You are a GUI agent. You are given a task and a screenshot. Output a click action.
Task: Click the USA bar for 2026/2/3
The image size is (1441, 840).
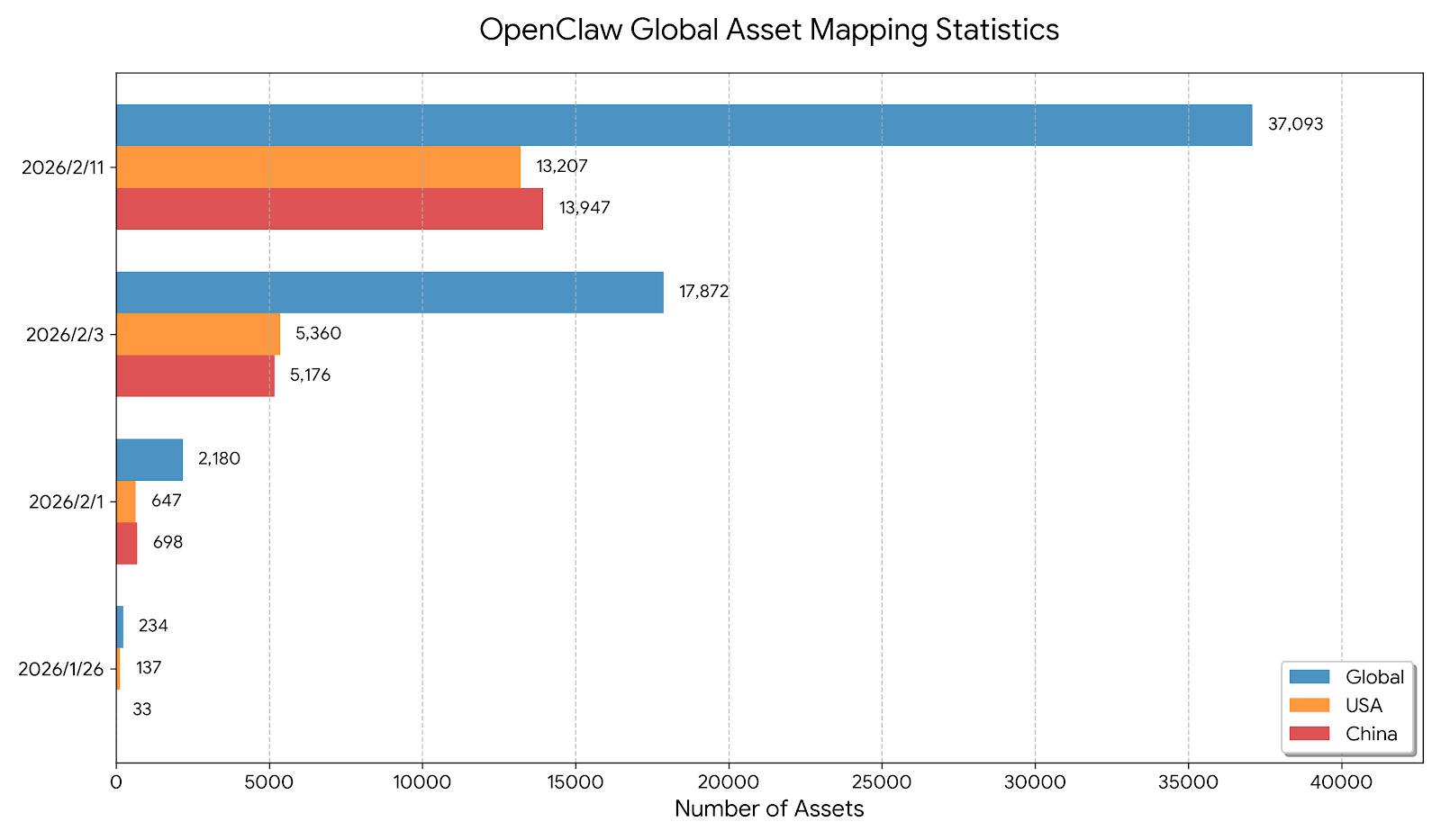point(198,334)
